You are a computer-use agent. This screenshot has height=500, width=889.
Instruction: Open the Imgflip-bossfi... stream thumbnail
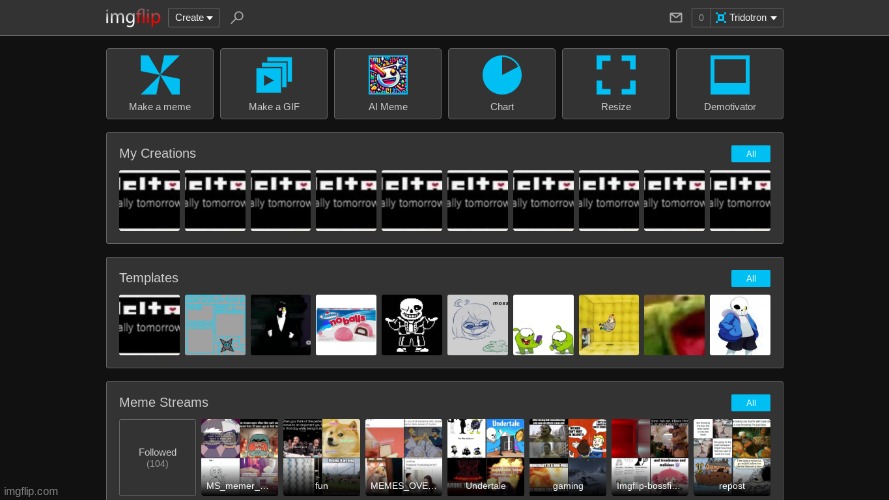pyautogui.click(x=650, y=457)
